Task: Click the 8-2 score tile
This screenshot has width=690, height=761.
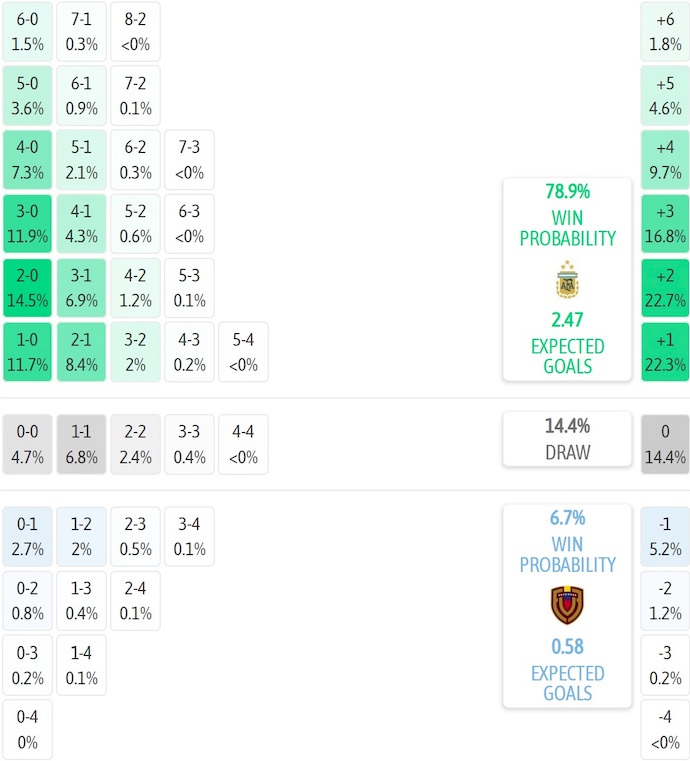Action: [135, 32]
